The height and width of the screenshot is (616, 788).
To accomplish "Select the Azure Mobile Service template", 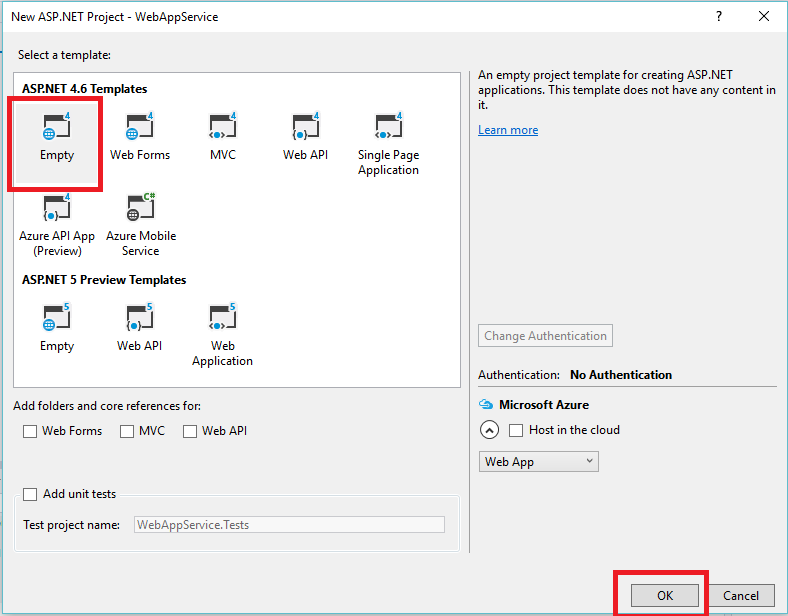I will point(140,209).
